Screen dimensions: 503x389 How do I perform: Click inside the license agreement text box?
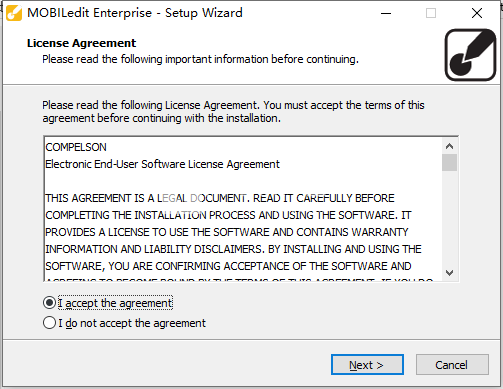pyautogui.click(x=243, y=209)
